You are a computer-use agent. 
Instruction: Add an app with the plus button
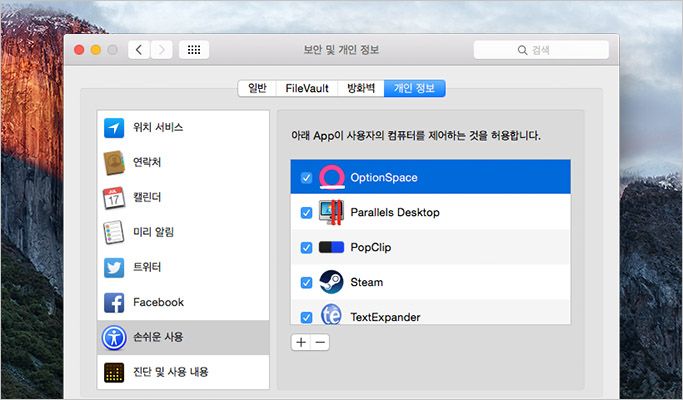(301, 342)
